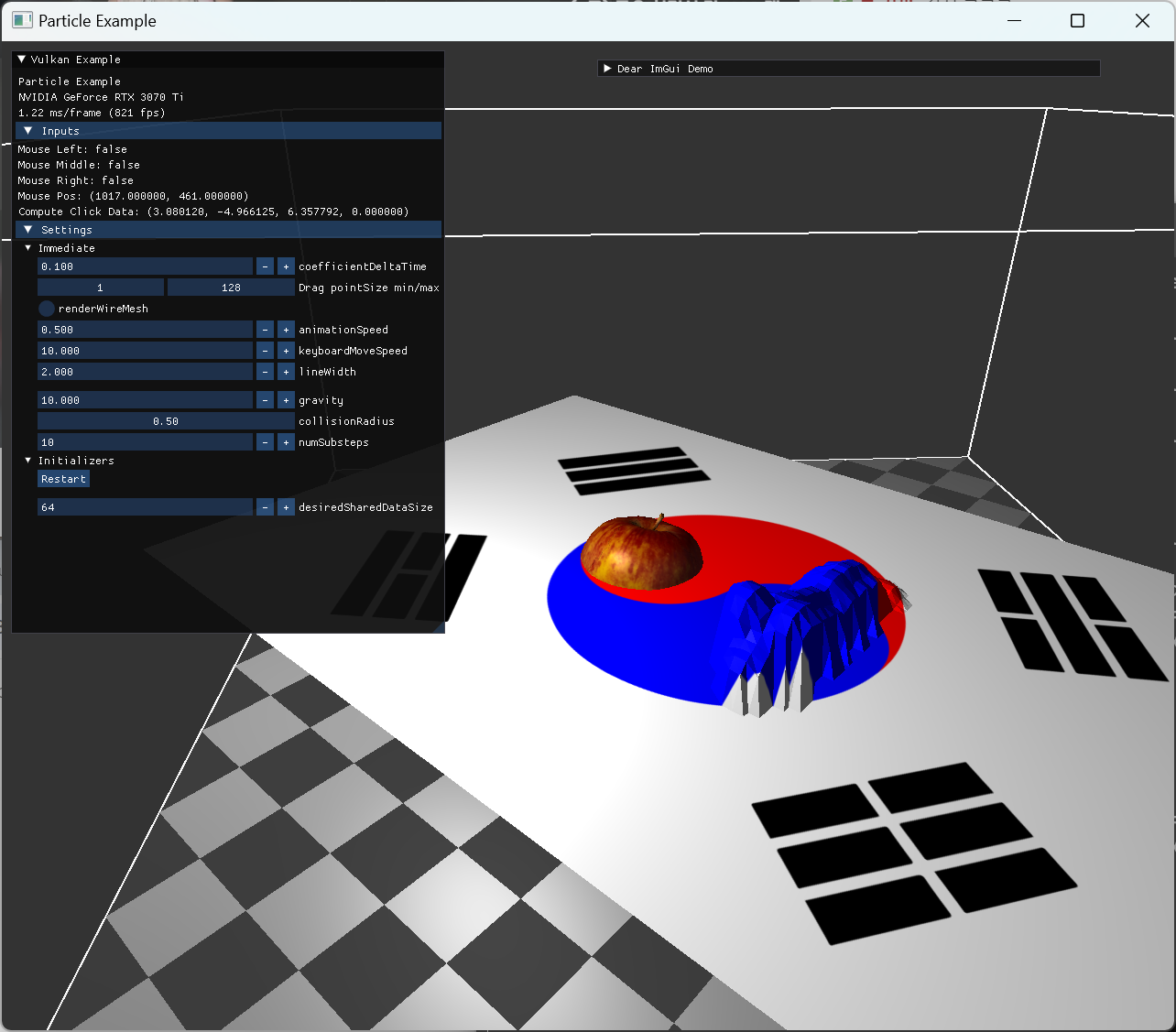Image resolution: width=1176 pixels, height=1032 pixels.
Task: Close the Particle Example window
Action: [x=1142, y=21]
